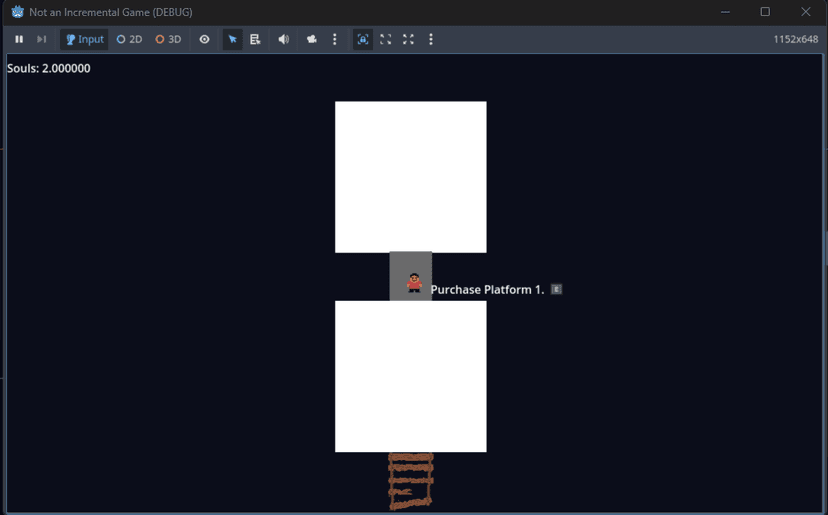828x515 pixels.
Task: Click the Purchase Platform 1 prompt
Action: click(487, 290)
